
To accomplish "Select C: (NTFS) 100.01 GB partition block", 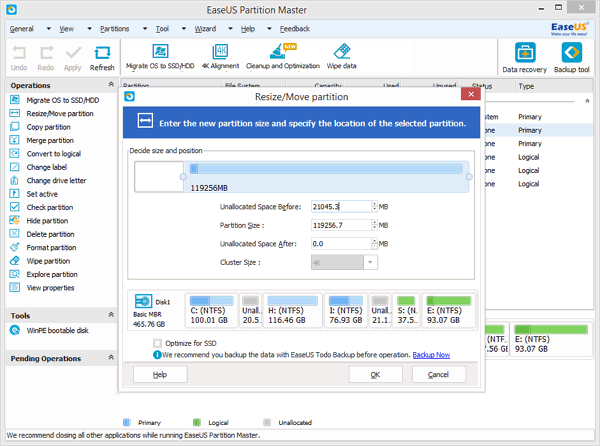I will pos(212,310).
